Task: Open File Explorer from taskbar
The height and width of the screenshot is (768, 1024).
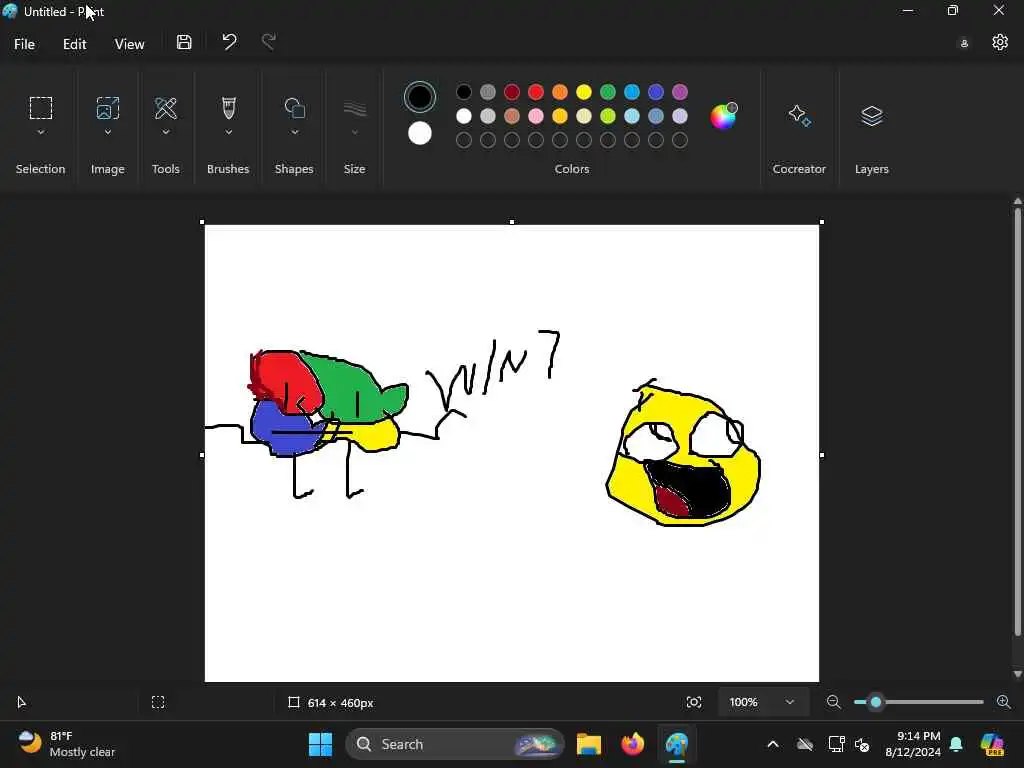Action: pos(588,744)
